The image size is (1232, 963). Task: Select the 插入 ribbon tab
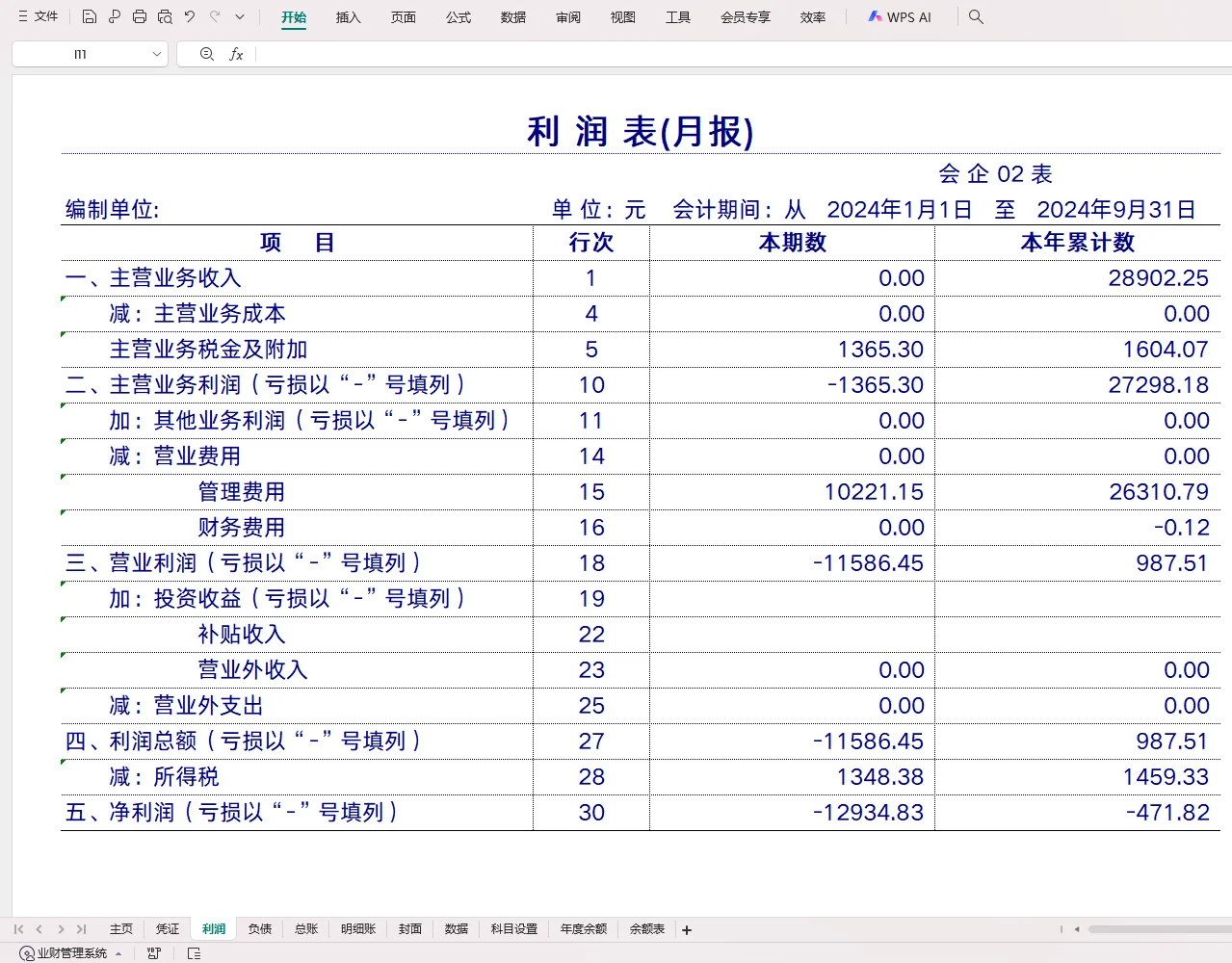pos(348,16)
